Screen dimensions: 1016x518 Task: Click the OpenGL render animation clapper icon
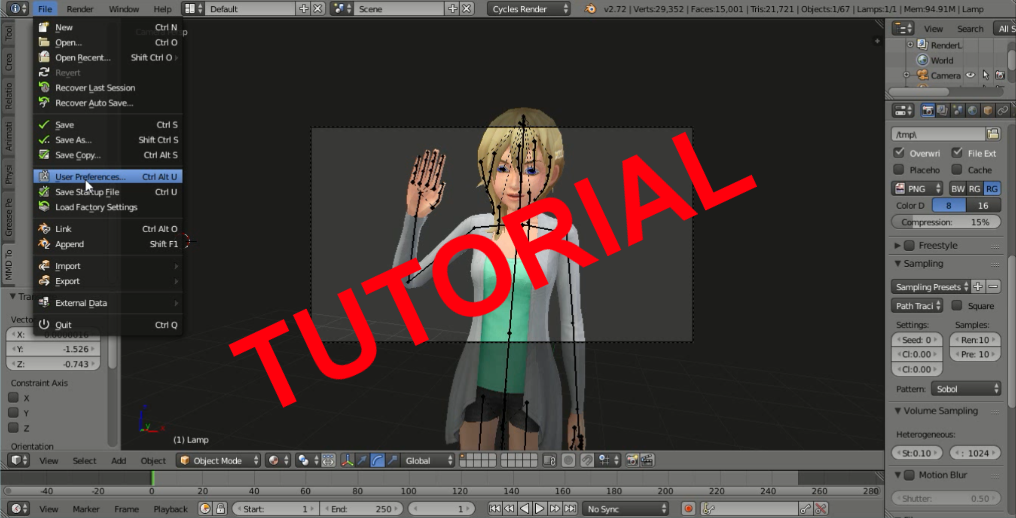[x=647, y=460]
